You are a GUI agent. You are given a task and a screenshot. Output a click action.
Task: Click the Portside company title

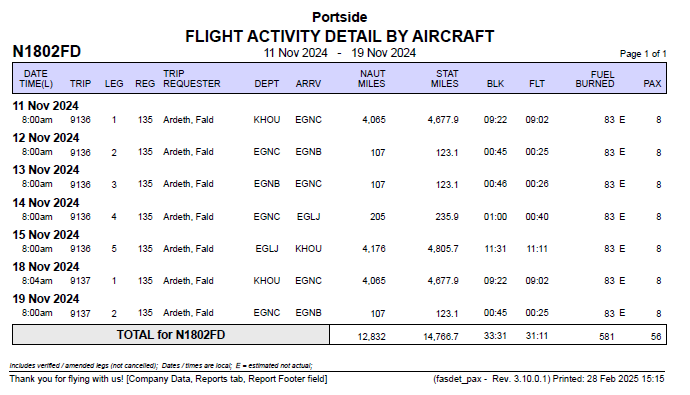[x=339, y=17]
